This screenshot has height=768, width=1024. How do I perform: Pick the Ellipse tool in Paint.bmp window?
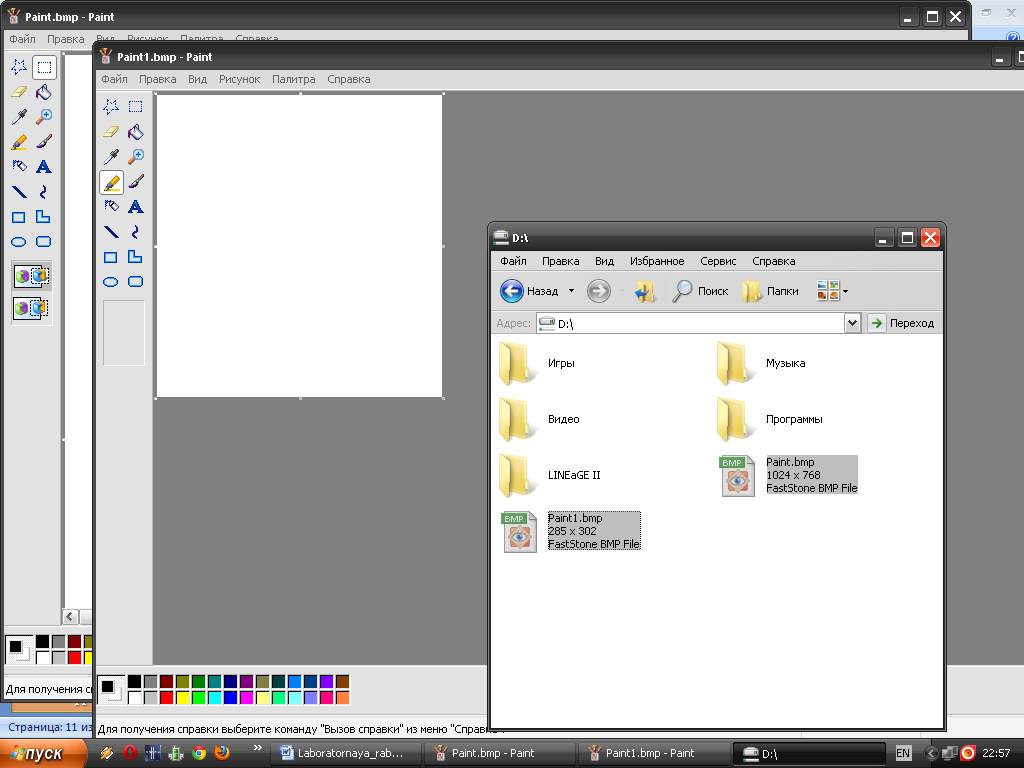pyautogui.click(x=19, y=242)
